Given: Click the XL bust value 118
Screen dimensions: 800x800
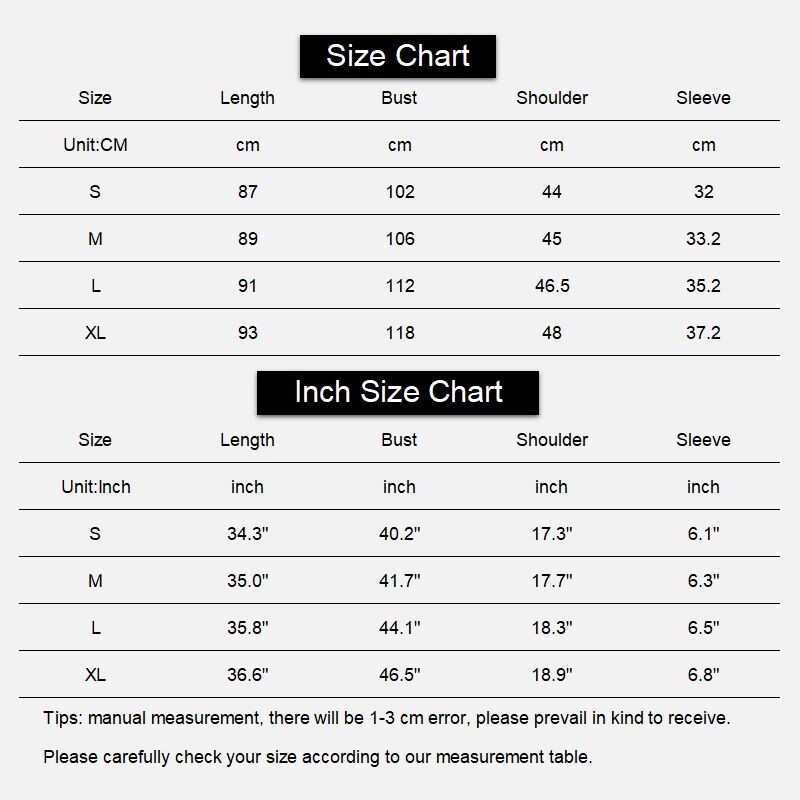Looking at the screenshot, I should point(399,333).
